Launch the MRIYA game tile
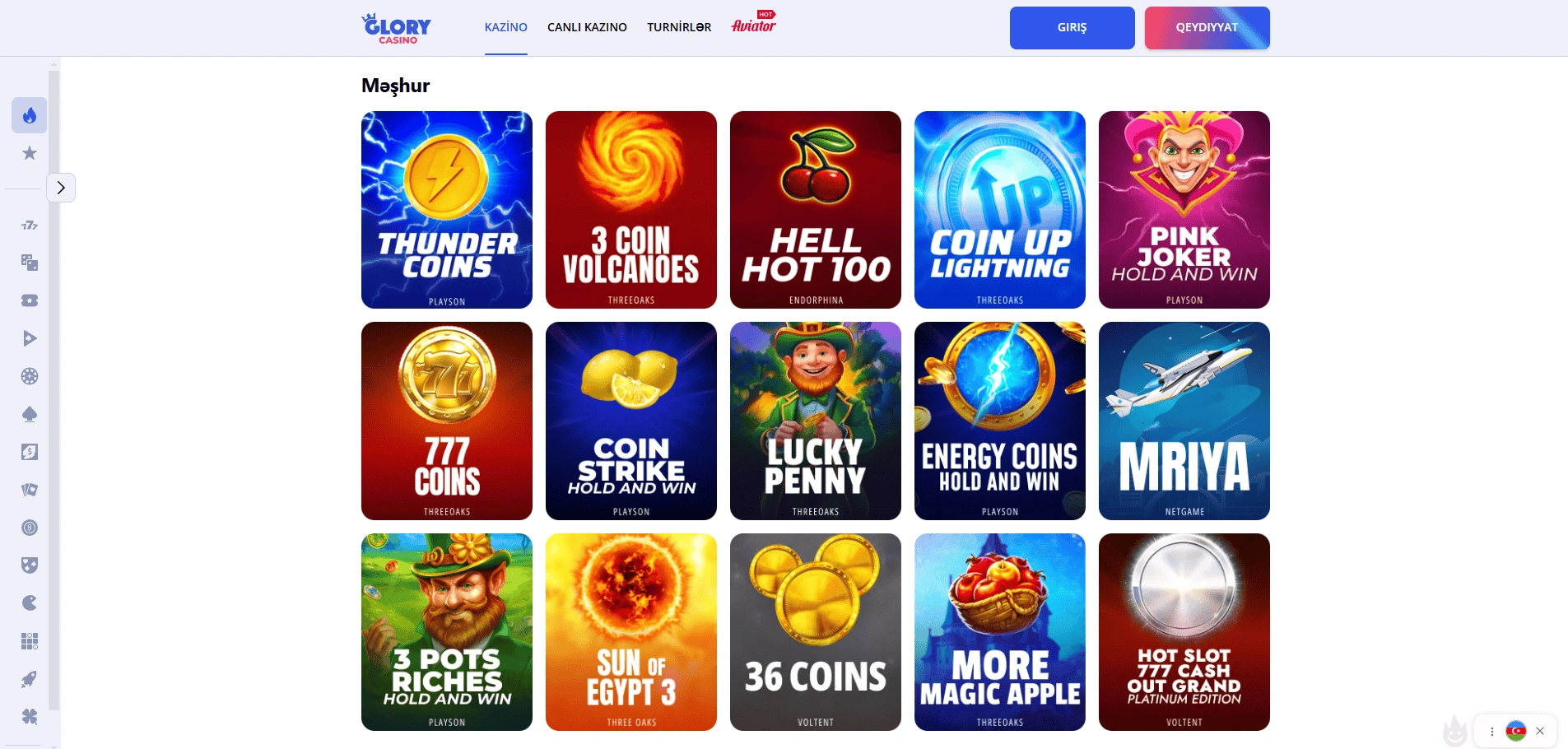 [x=1184, y=421]
